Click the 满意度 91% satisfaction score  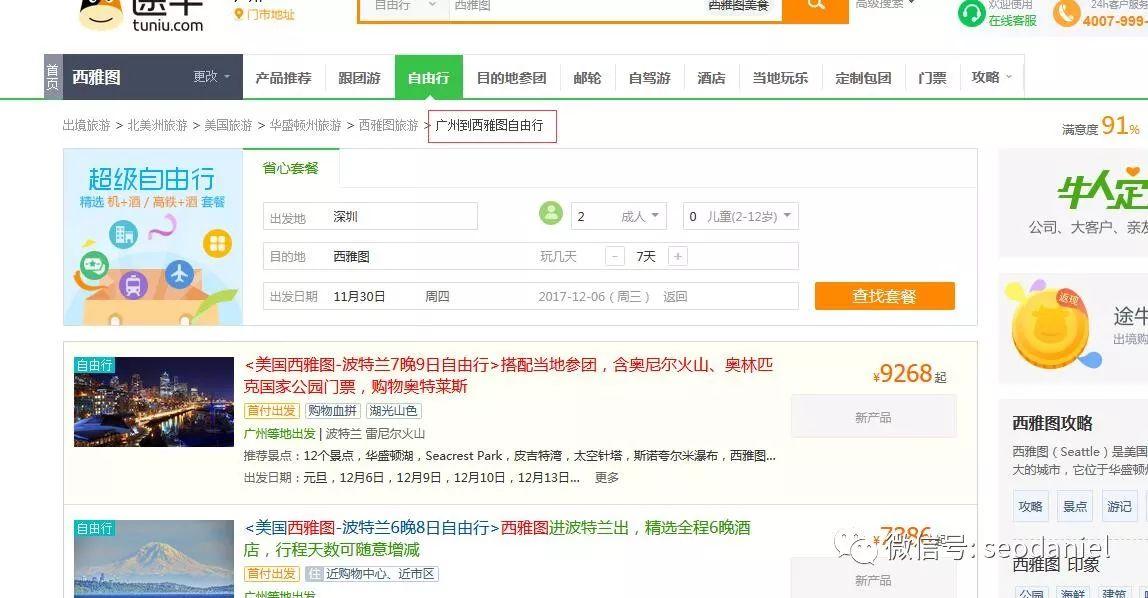coord(1101,127)
